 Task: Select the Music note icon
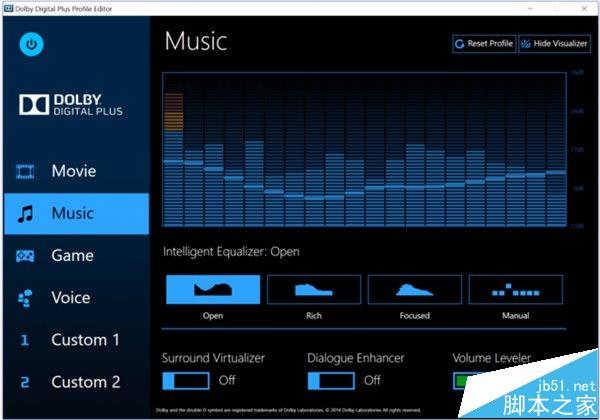point(25,213)
